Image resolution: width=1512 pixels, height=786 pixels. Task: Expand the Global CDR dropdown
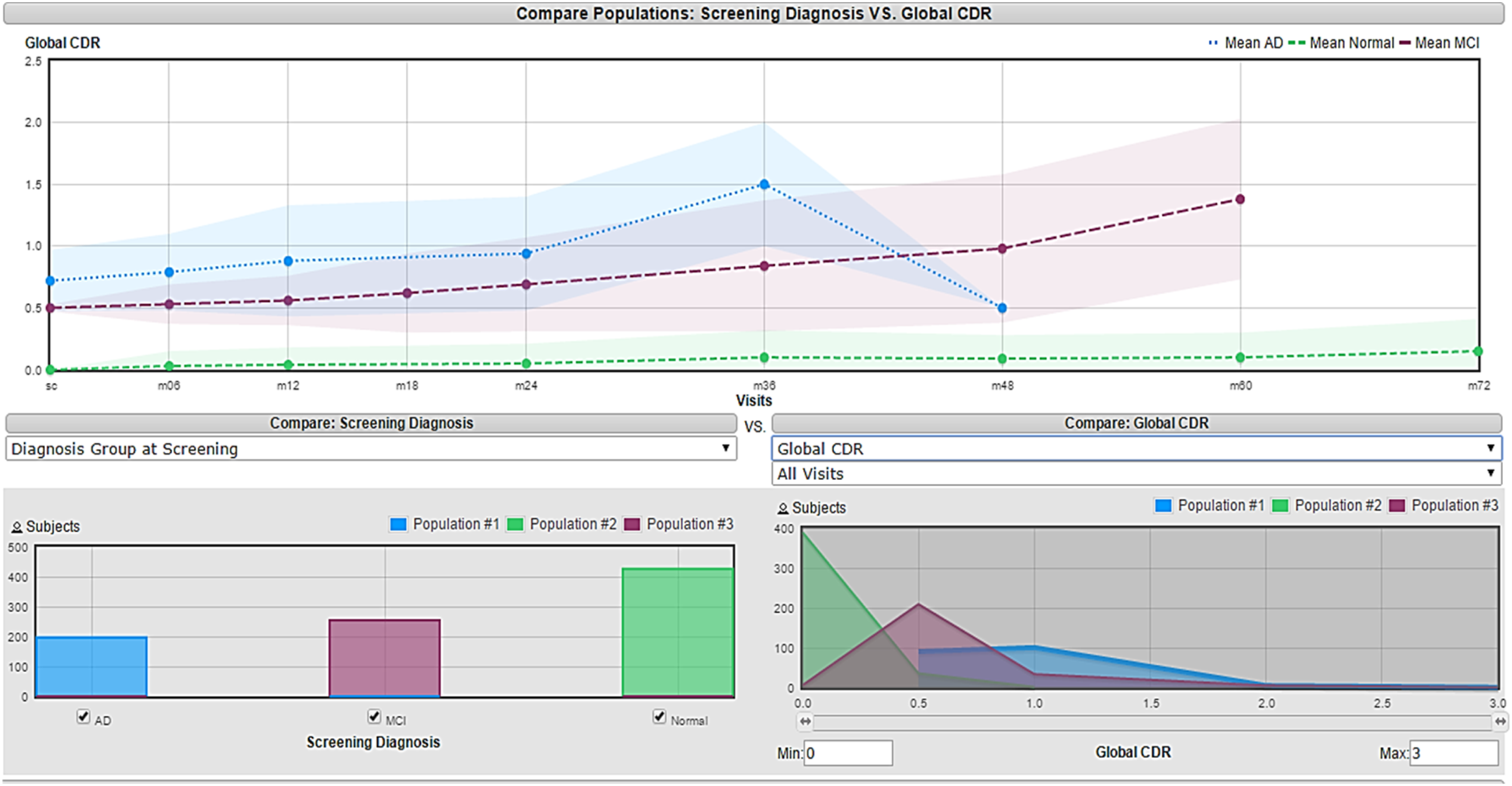coord(1136,449)
